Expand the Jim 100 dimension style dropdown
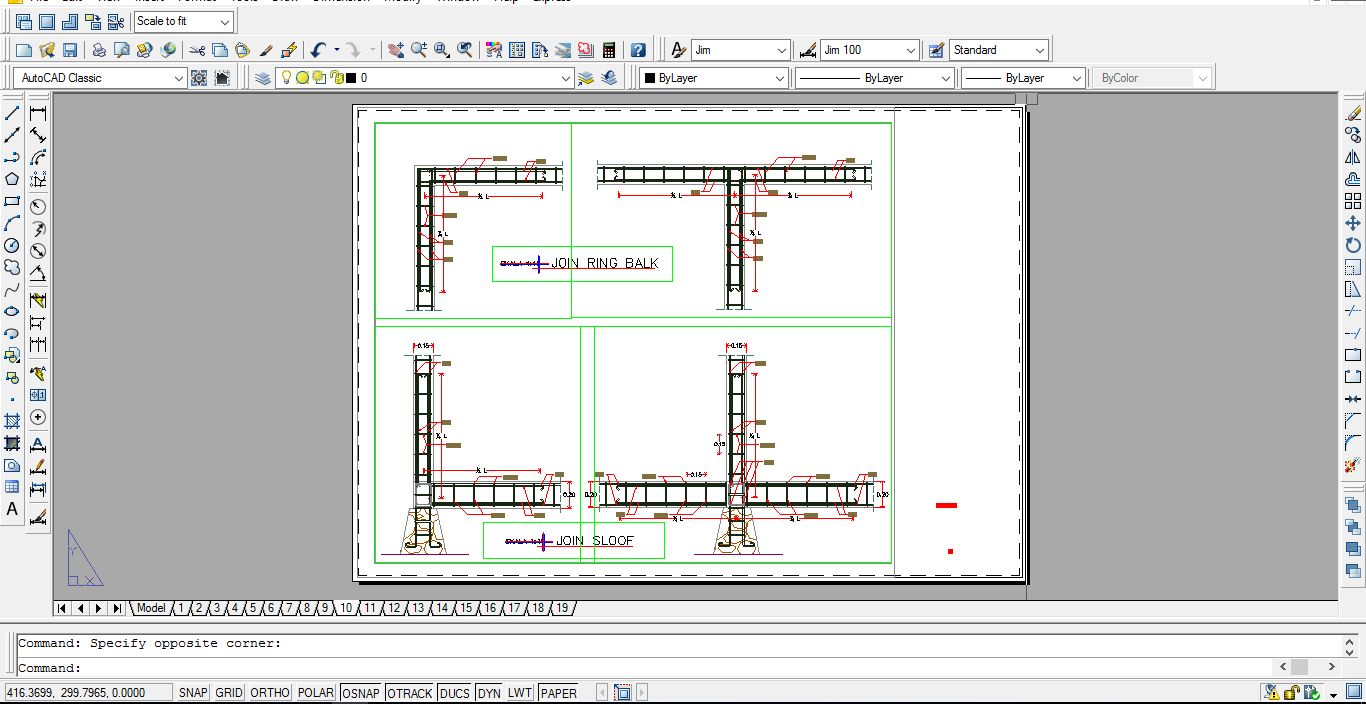This screenshot has width=1366, height=704. [x=910, y=50]
